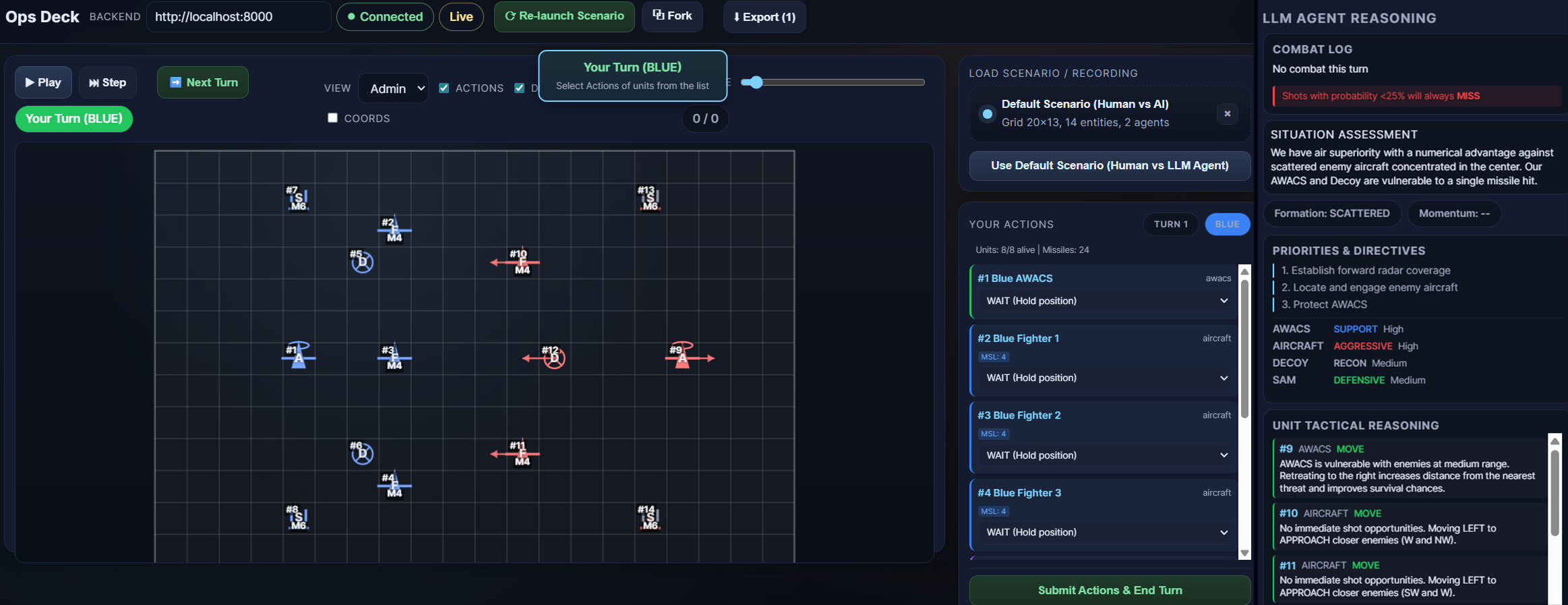Click MSL: 4 badge under Blue Fighter 3
This screenshot has width=1568, height=605.
coord(993,511)
